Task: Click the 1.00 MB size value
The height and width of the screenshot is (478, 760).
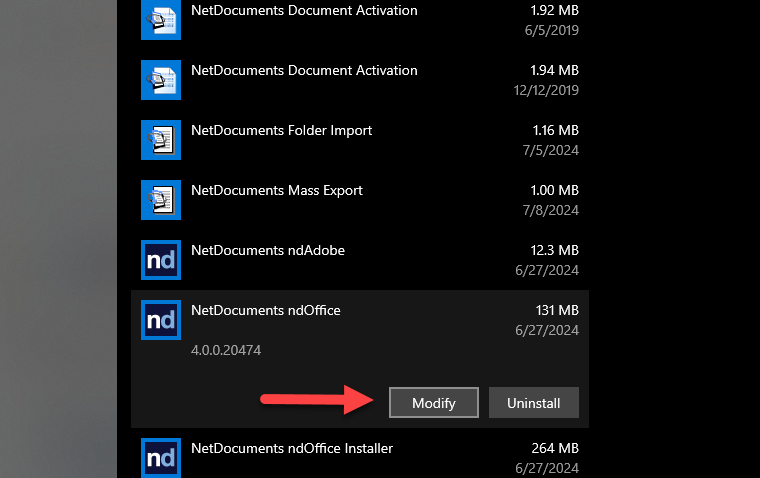Action: pyautogui.click(x=554, y=190)
